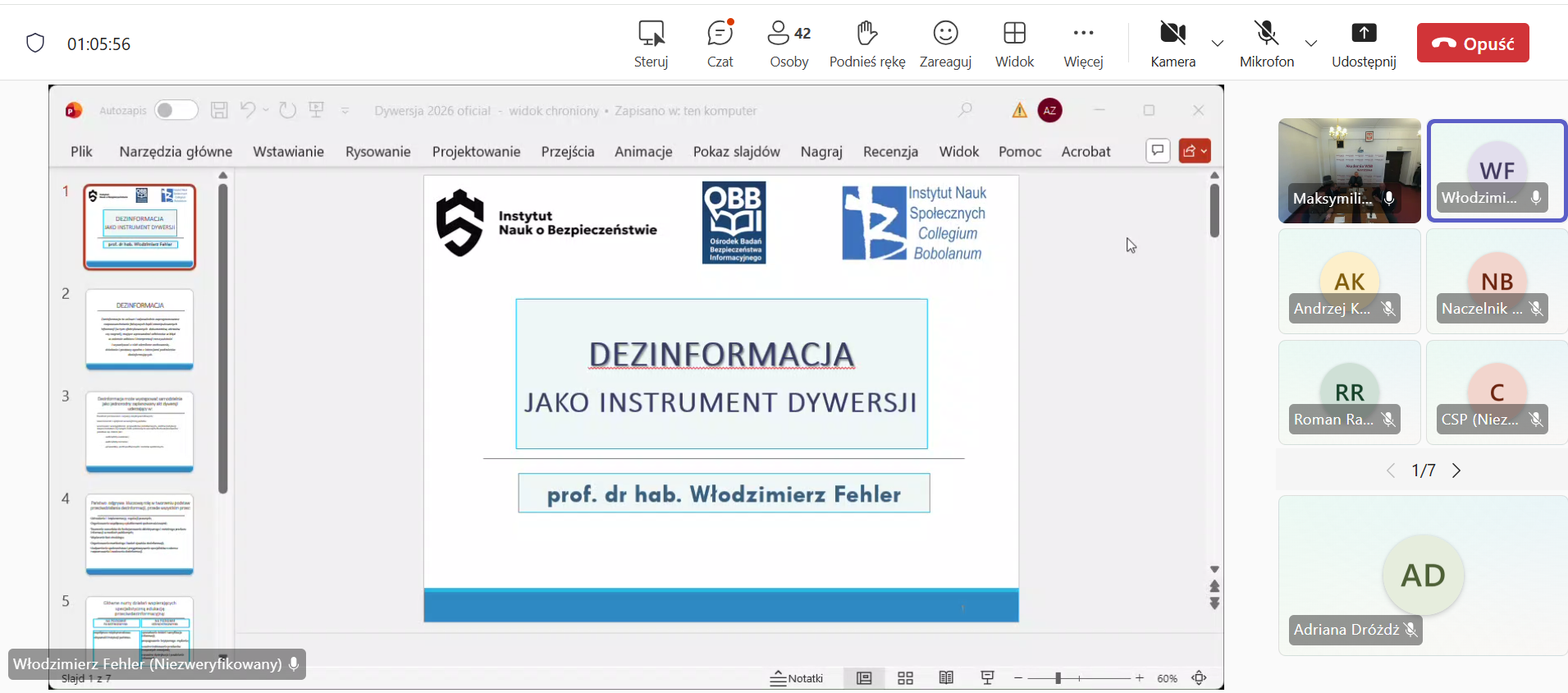Turn on the Kamera
This screenshot has height=693, width=1568.
pos(1173,44)
